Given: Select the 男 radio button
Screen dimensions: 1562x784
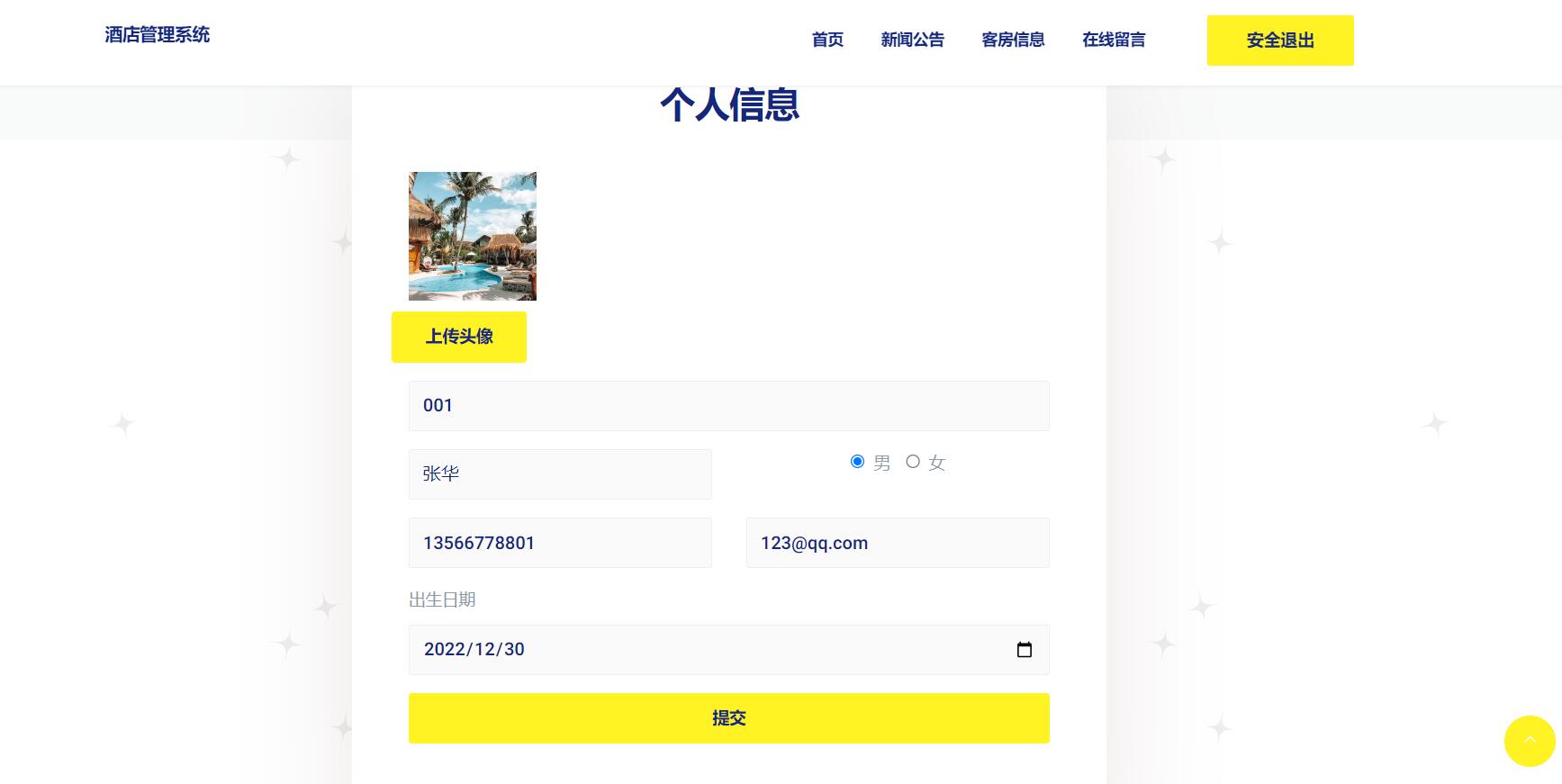Looking at the screenshot, I should (x=857, y=462).
